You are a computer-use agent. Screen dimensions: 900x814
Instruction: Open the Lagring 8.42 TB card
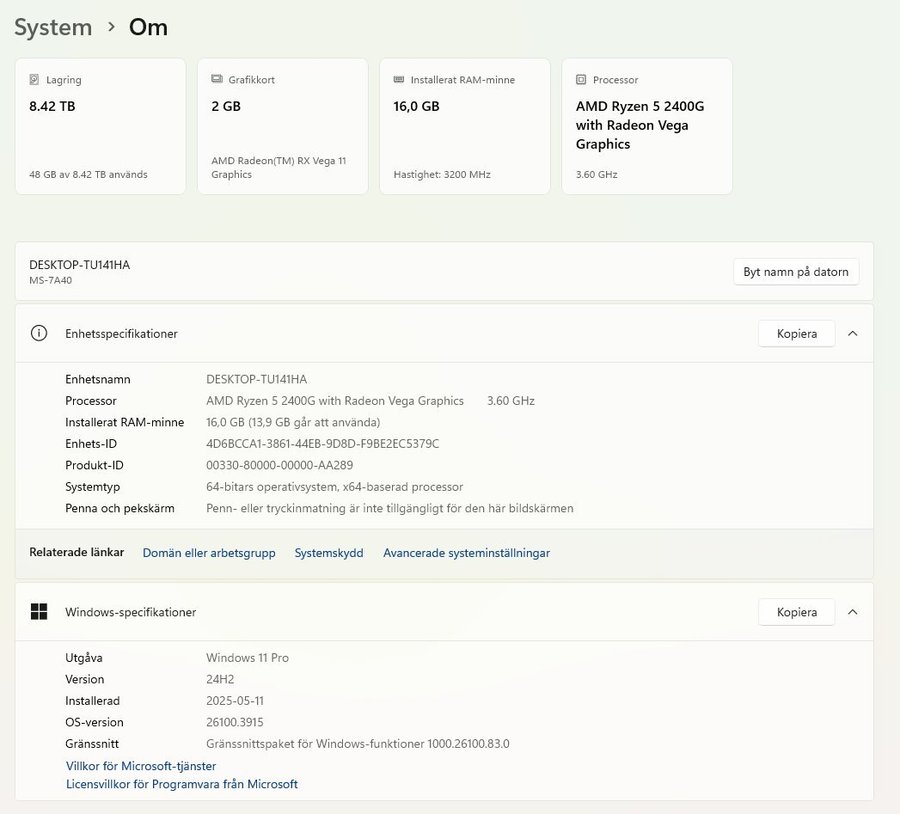(100, 126)
